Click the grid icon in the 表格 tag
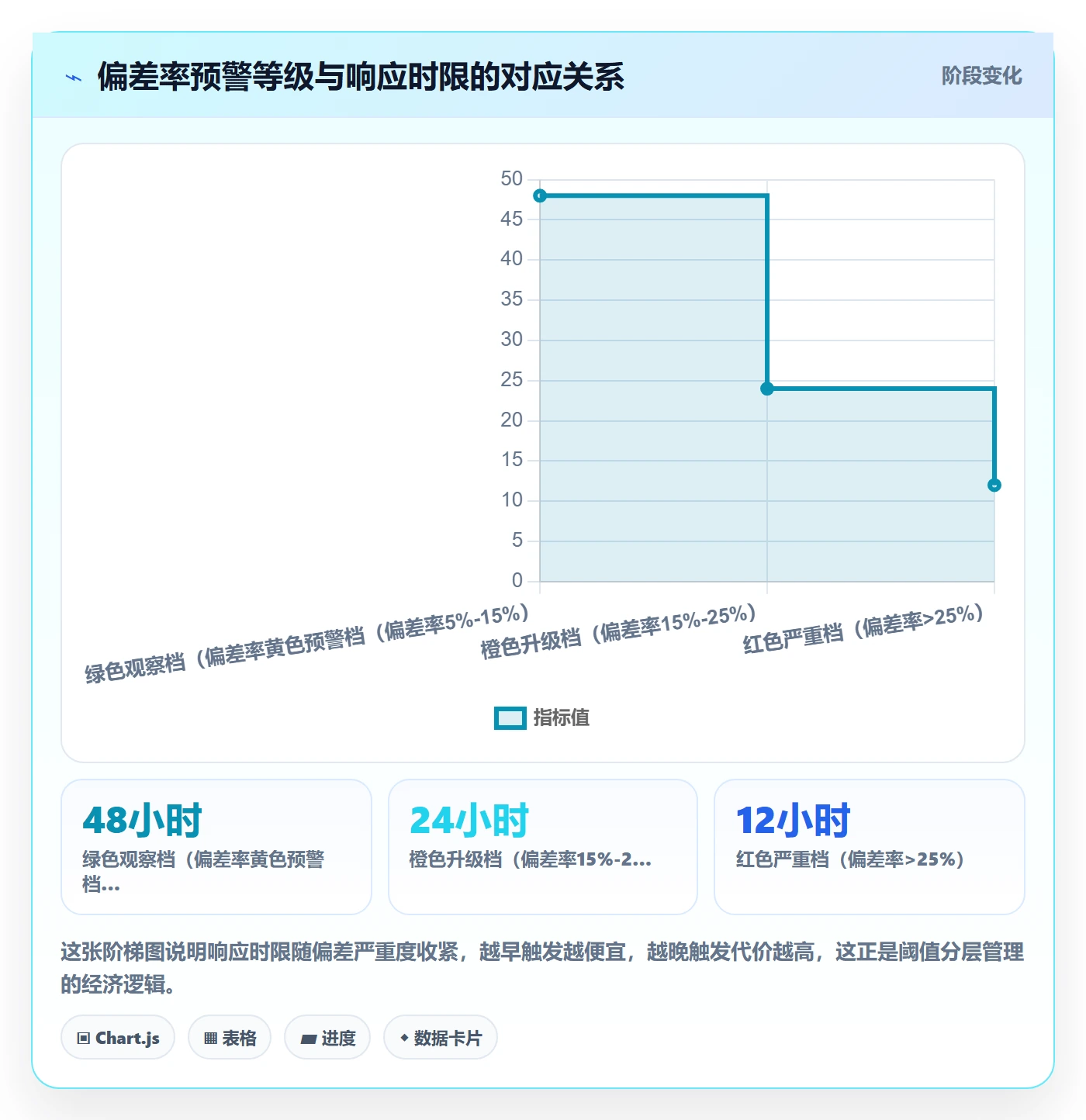This screenshot has height=1120, width=1086. (210, 1038)
